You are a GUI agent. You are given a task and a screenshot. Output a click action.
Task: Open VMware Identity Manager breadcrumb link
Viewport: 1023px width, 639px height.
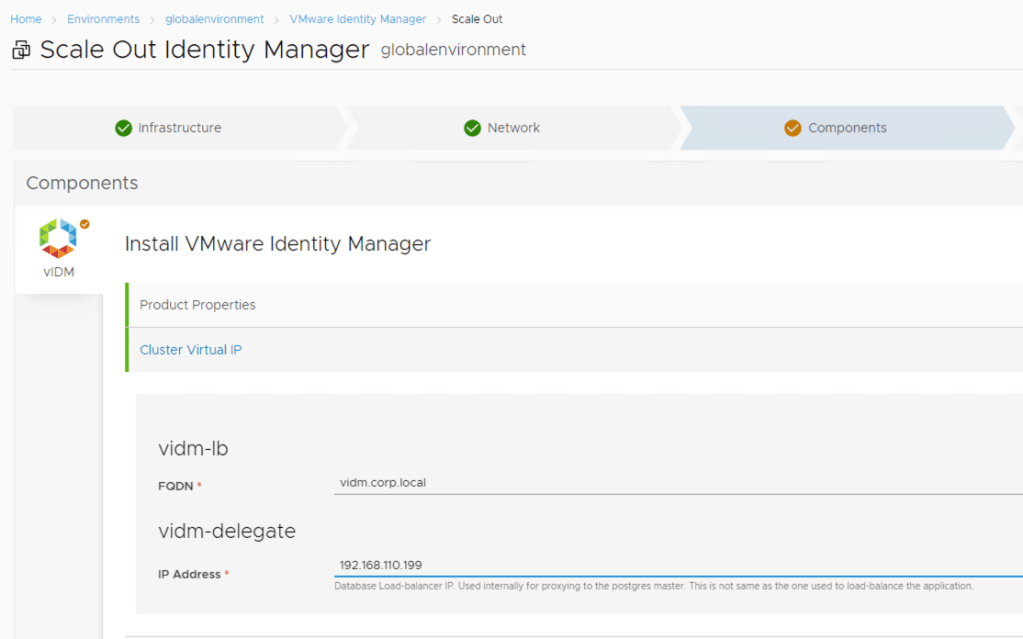pyautogui.click(x=357, y=19)
